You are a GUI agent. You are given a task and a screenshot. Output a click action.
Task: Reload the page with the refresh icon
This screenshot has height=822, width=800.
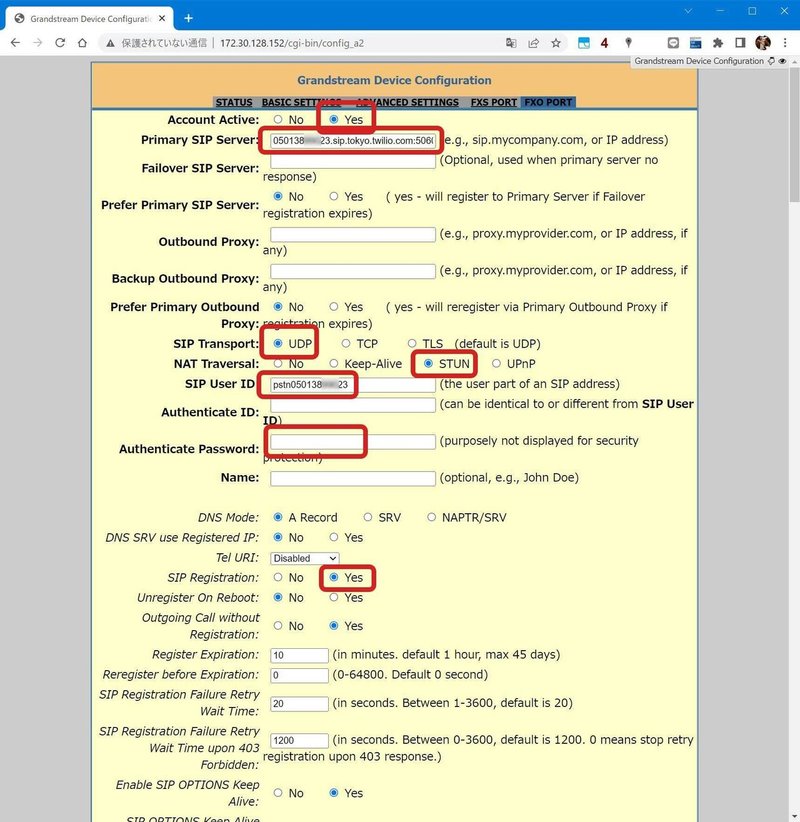point(60,43)
